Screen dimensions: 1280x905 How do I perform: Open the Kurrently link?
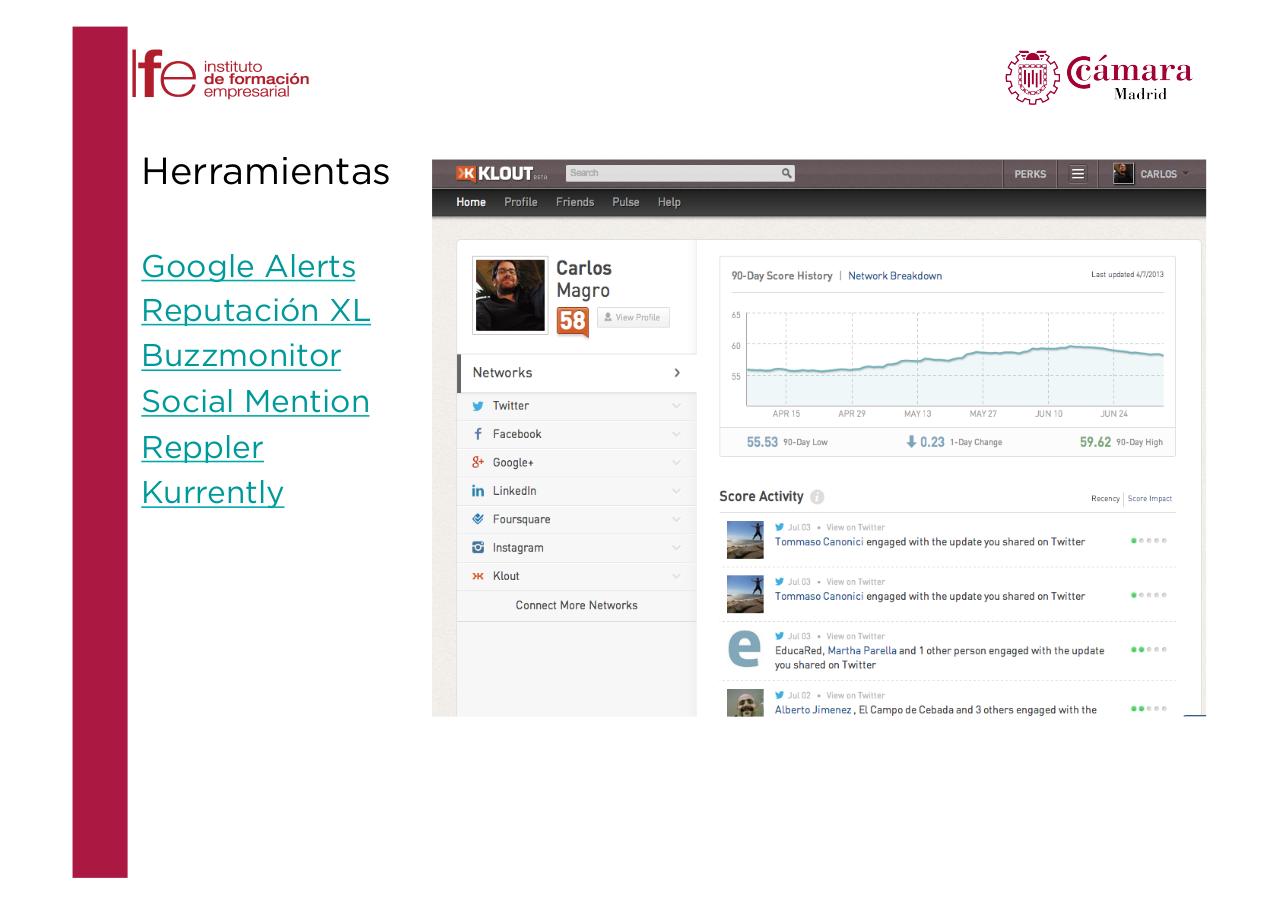[212, 492]
